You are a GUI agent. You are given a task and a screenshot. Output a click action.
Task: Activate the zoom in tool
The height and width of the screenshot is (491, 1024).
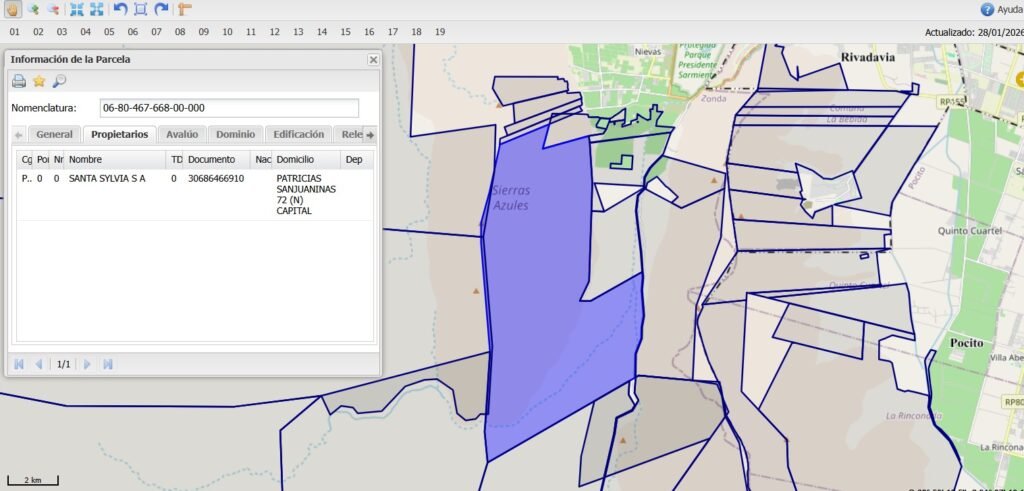tap(33, 9)
